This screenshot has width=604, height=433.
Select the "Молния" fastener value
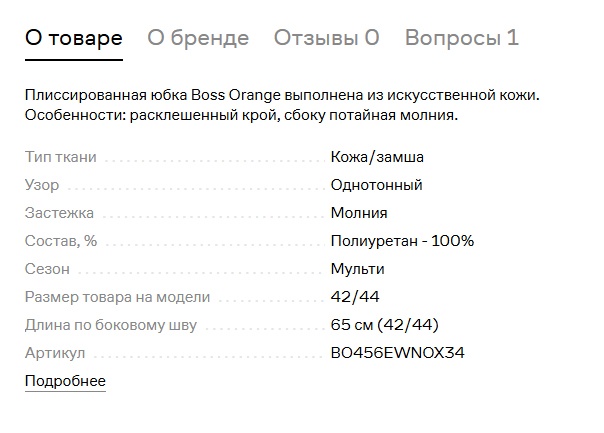[359, 213]
